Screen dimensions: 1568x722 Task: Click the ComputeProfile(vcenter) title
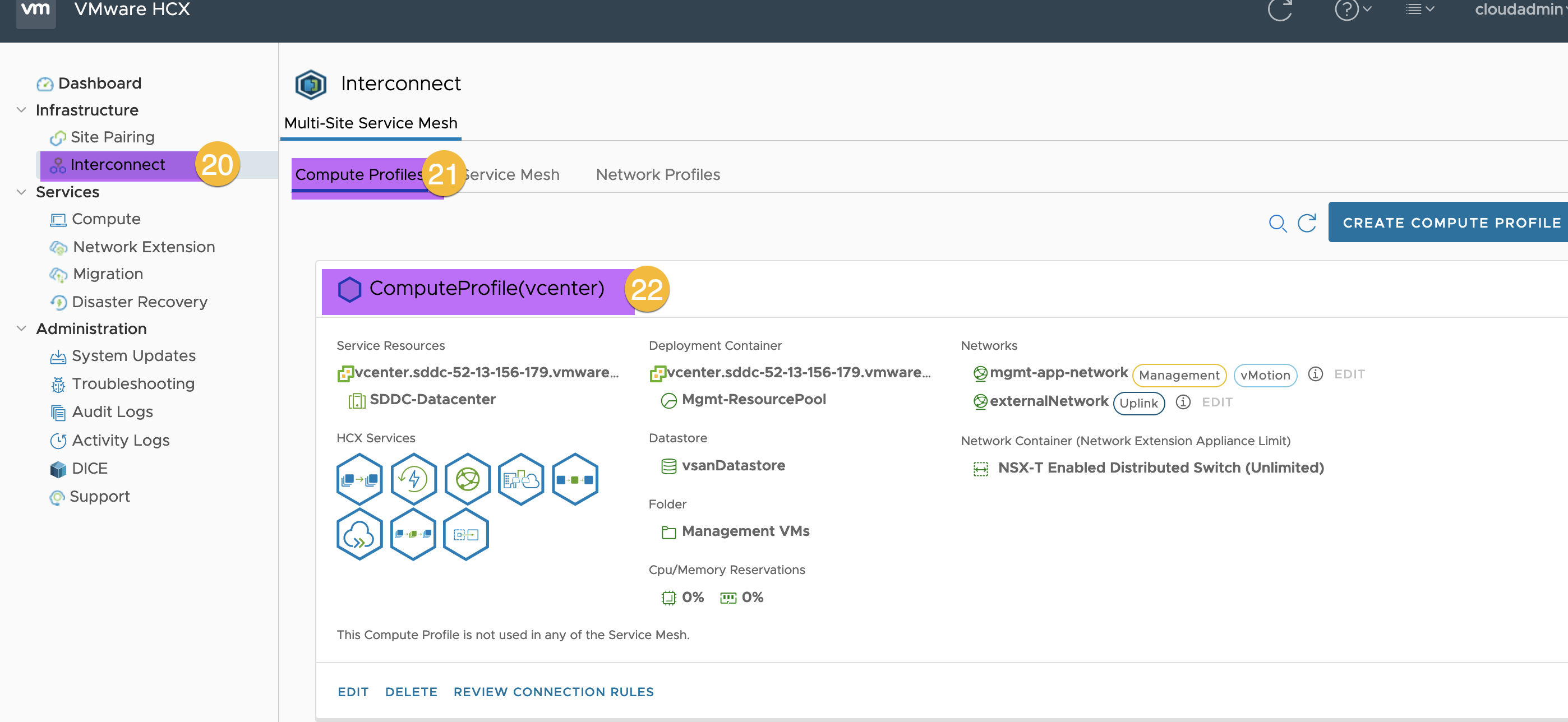point(487,288)
